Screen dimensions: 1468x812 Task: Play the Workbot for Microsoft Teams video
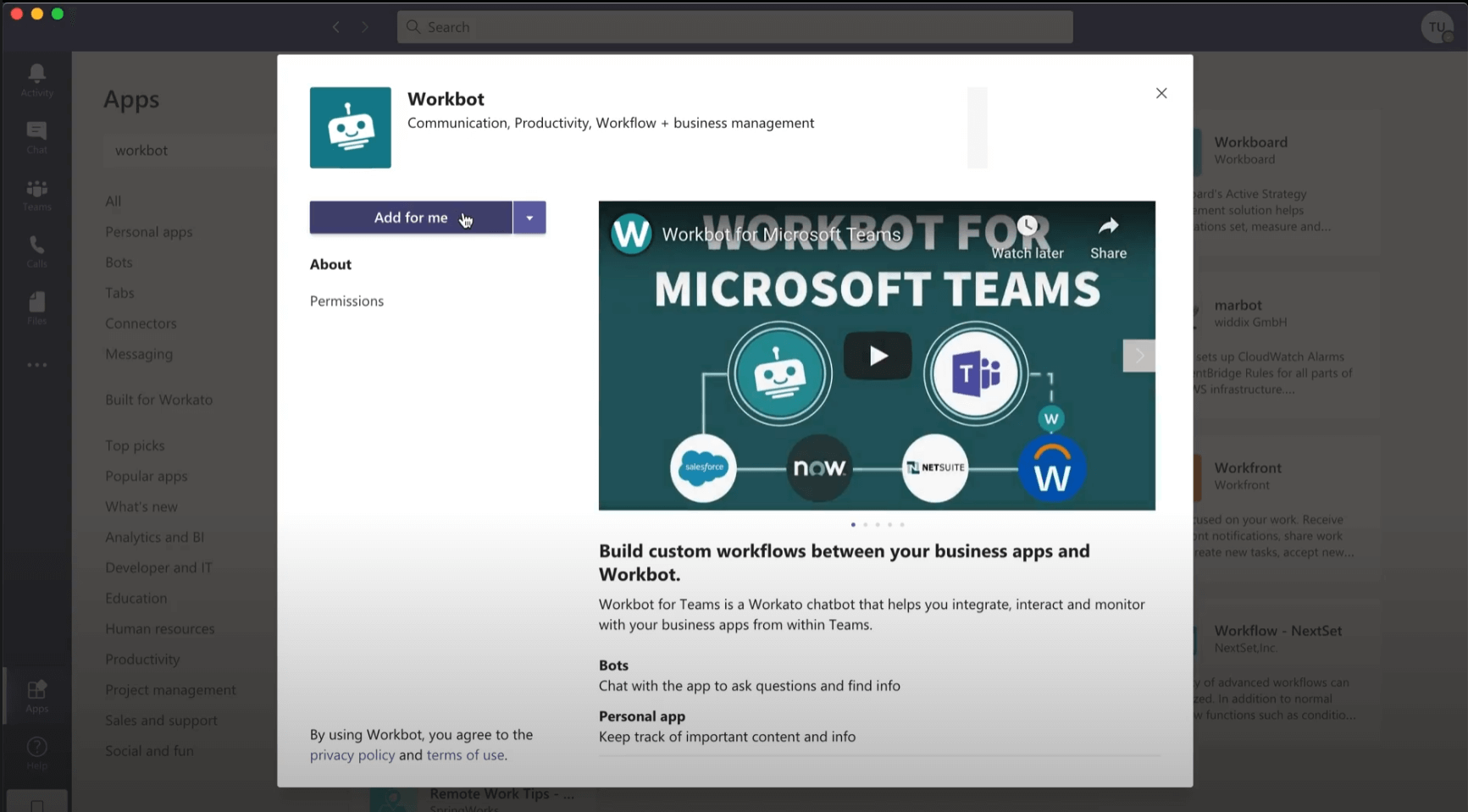pos(877,356)
